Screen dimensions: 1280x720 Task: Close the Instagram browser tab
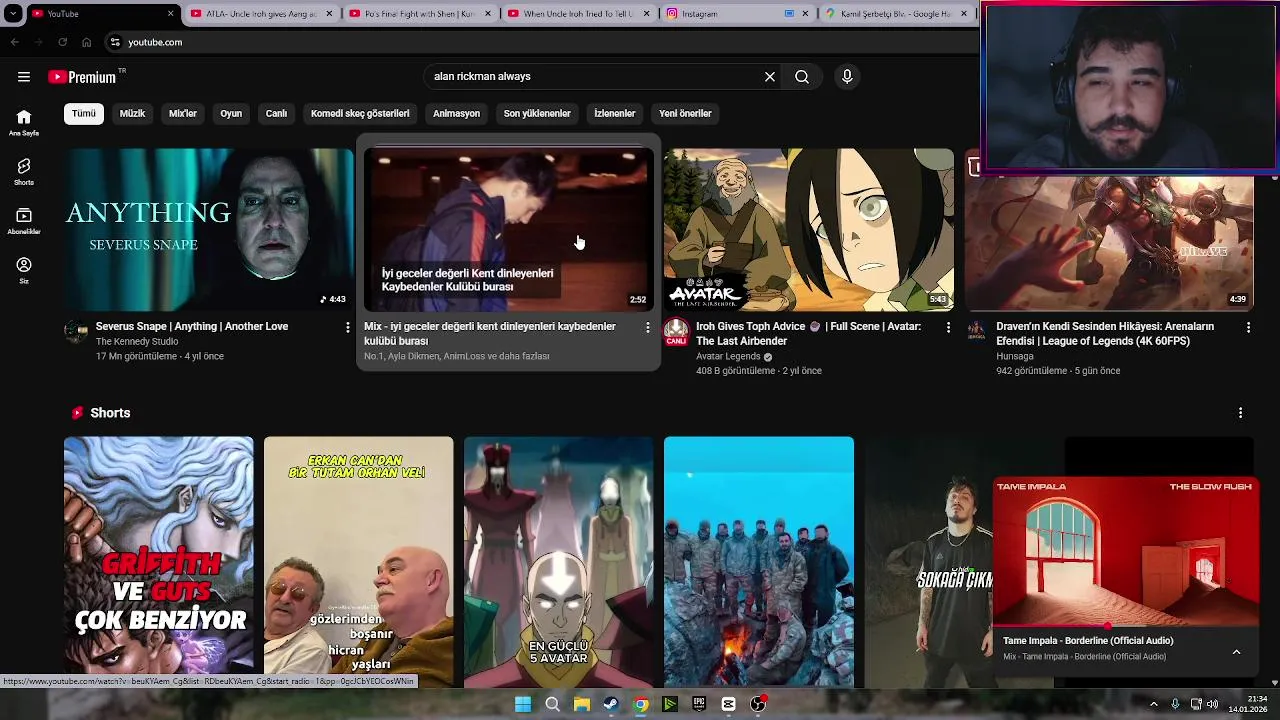point(805,14)
